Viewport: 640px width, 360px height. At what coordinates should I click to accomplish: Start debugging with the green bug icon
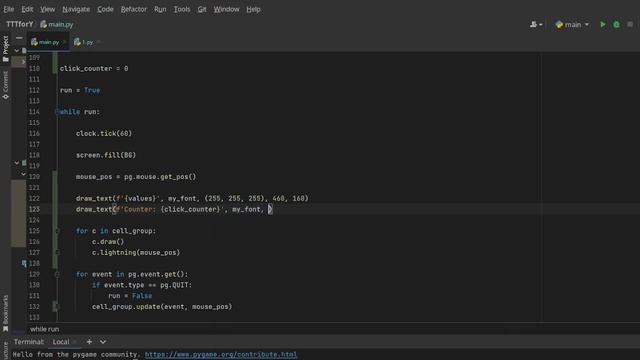click(616, 24)
